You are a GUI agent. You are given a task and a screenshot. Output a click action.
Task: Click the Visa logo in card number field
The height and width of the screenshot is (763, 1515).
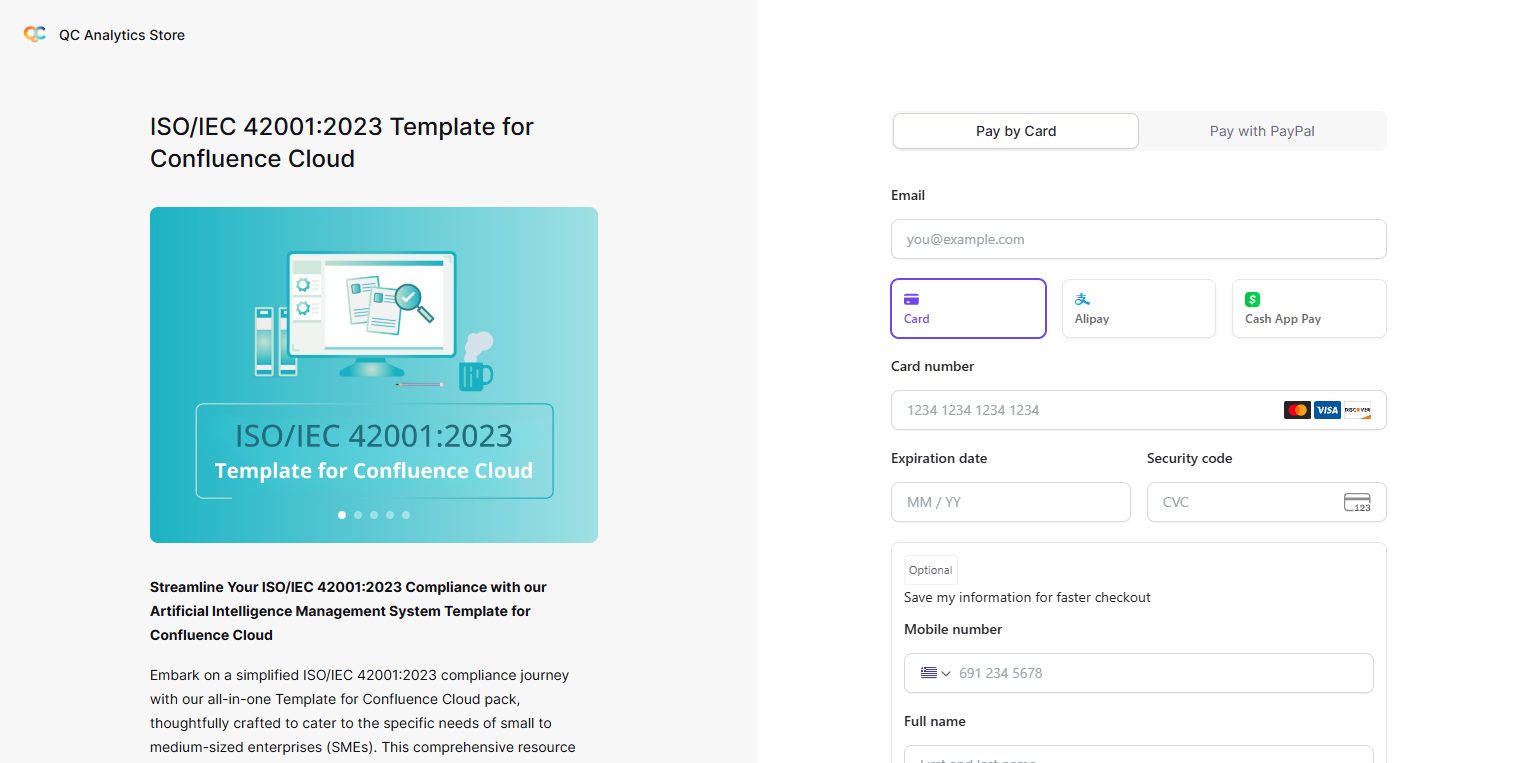coord(1327,410)
